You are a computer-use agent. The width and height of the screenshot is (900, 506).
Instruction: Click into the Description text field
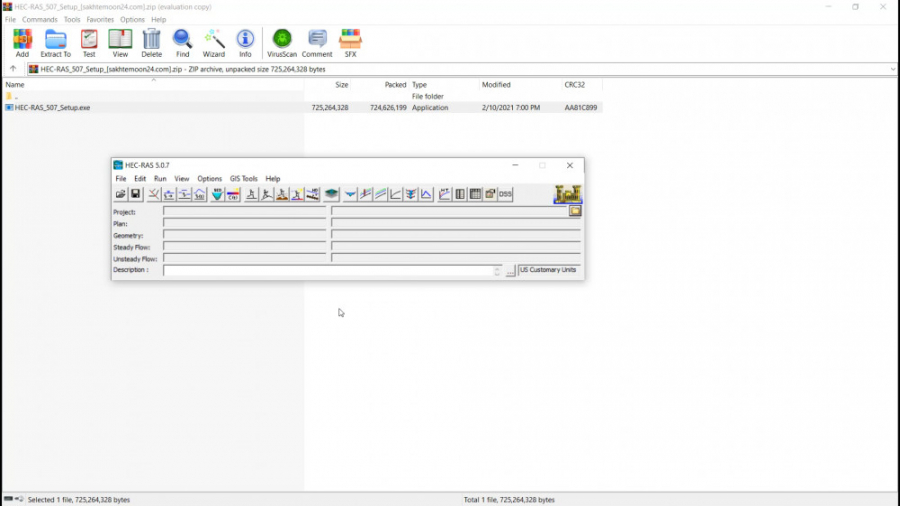coord(328,270)
